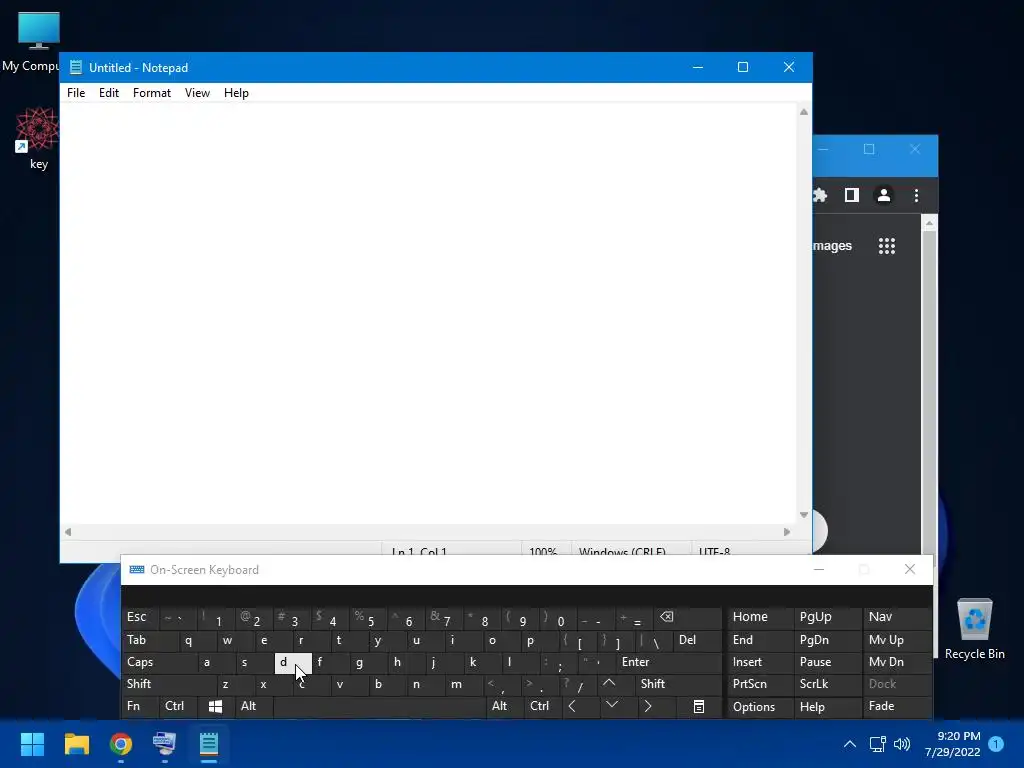This screenshot has width=1024, height=768.
Task: Tap the highlighted d key
Action: click(x=293, y=662)
